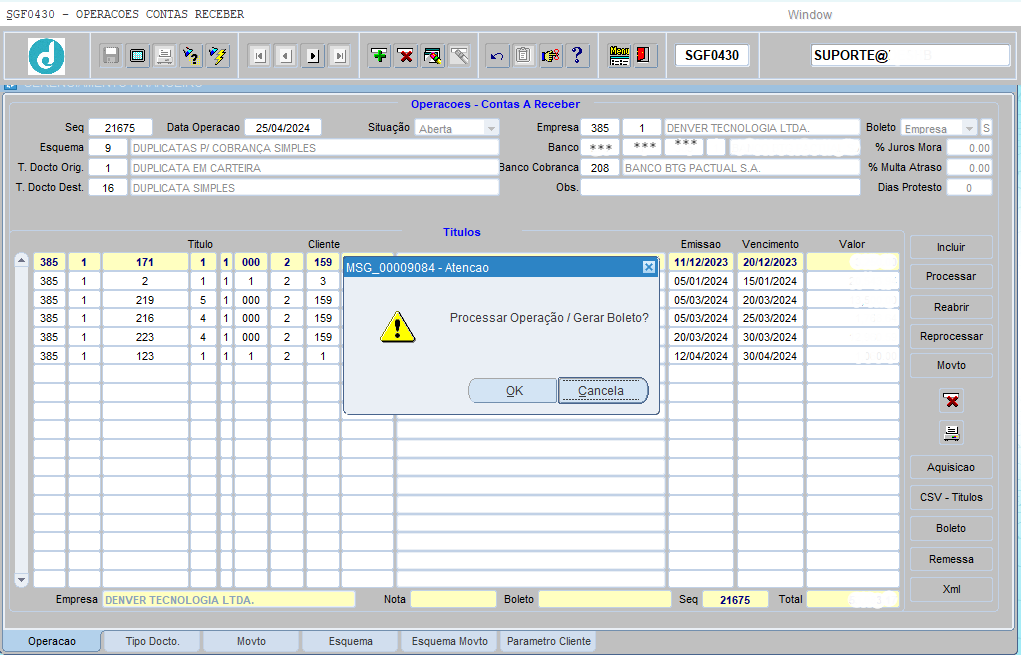Click the Reprocessar button

pos(951,336)
